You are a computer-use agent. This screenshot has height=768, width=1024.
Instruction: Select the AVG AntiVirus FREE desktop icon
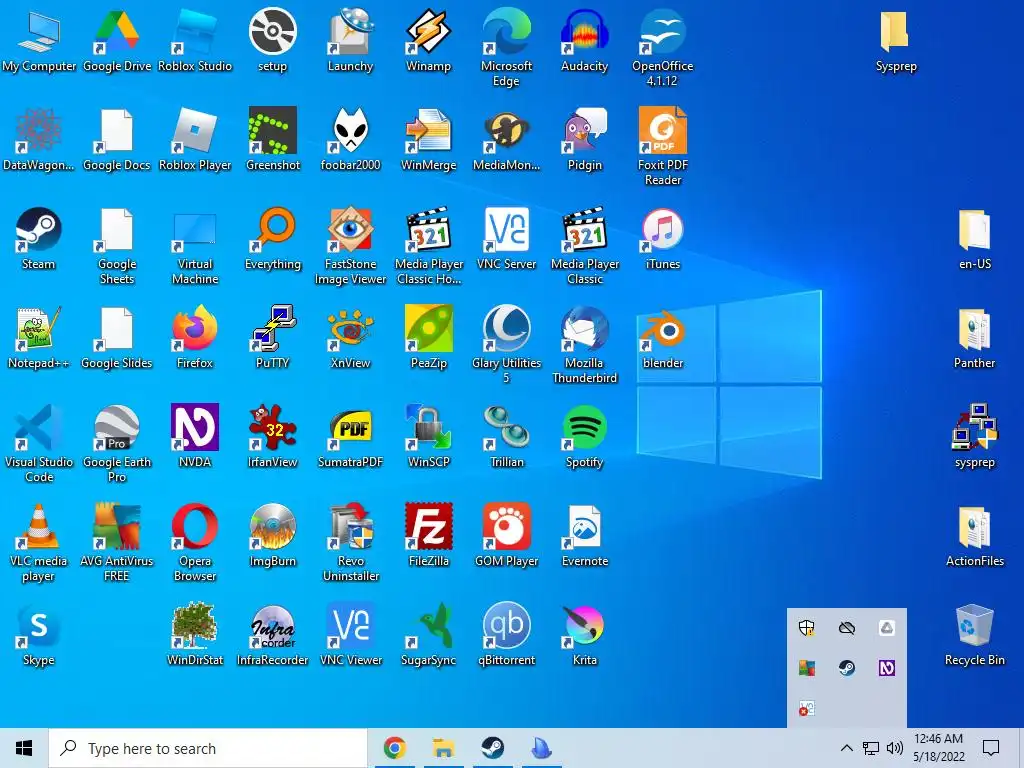coord(117,542)
